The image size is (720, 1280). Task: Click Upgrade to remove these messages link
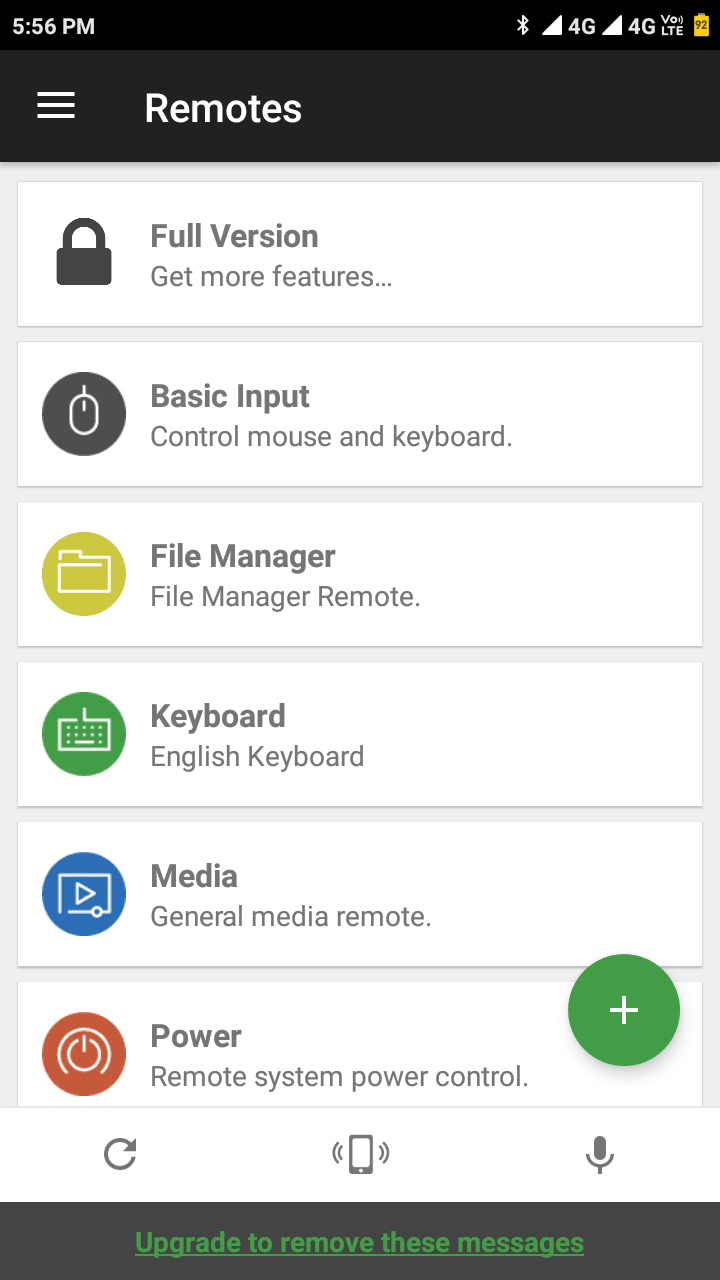click(360, 1243)
